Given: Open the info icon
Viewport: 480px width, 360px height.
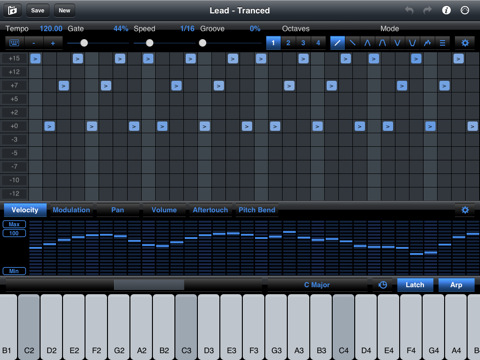Looking at the screenshot, I should tap(446, 10).
